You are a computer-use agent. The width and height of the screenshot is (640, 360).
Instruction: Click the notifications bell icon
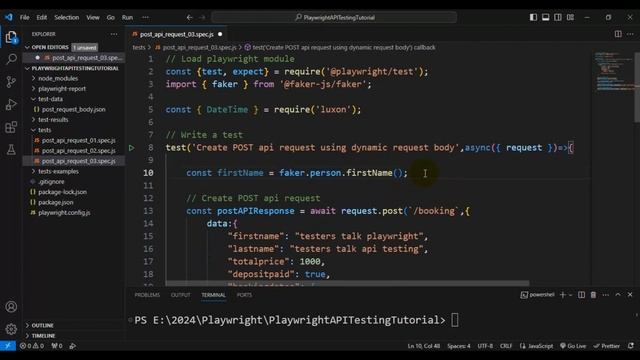point(631,346)
